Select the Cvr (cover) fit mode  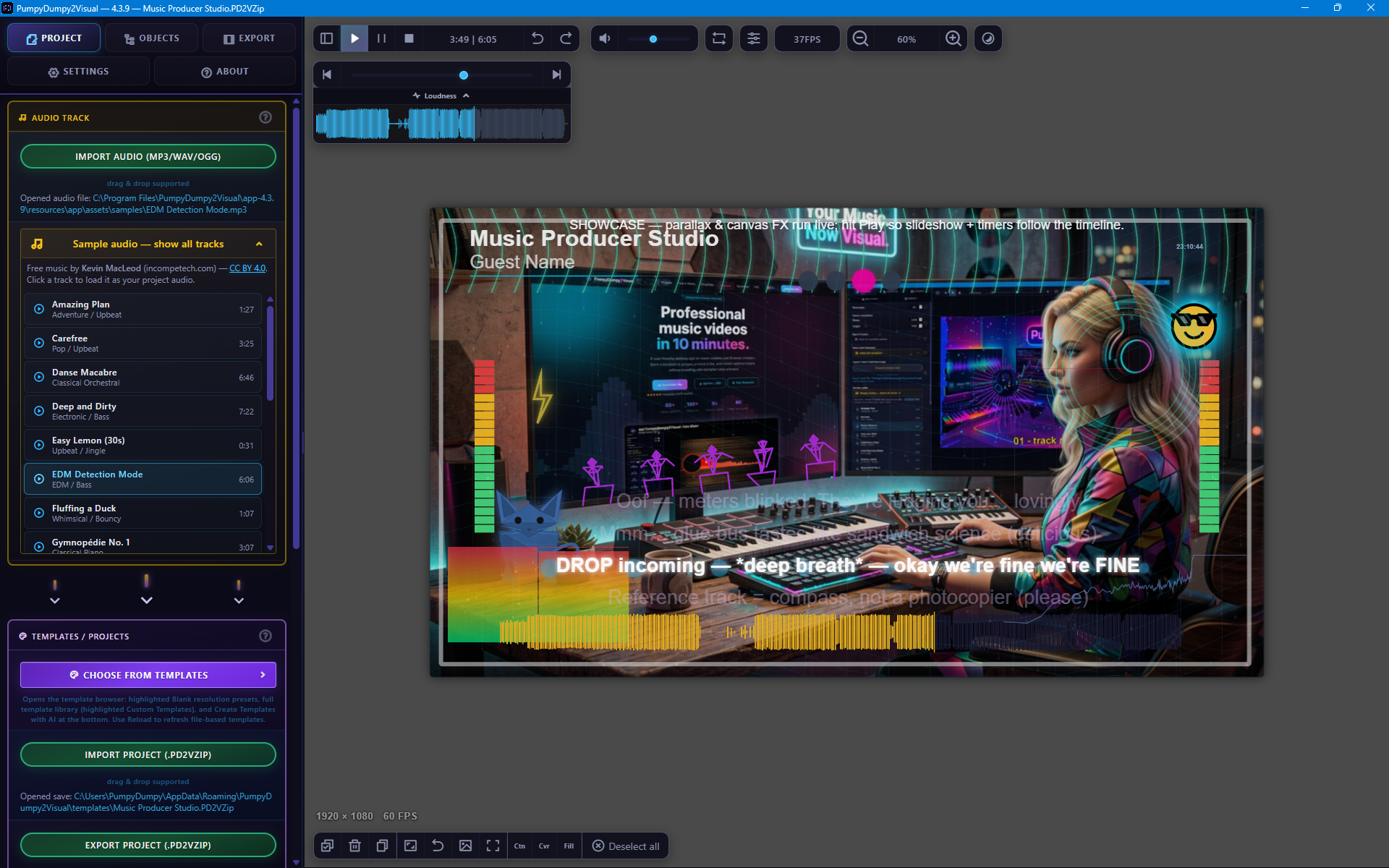click(544, 846)
